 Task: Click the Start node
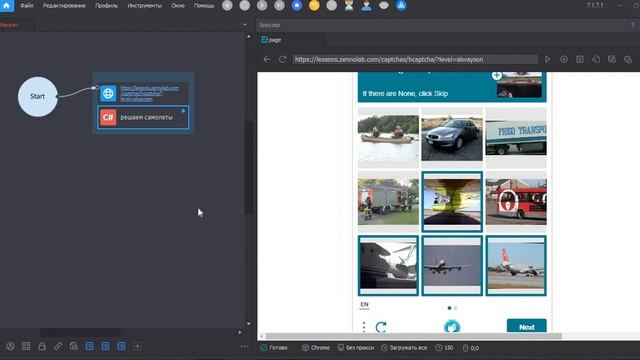(x=38, y=97)
